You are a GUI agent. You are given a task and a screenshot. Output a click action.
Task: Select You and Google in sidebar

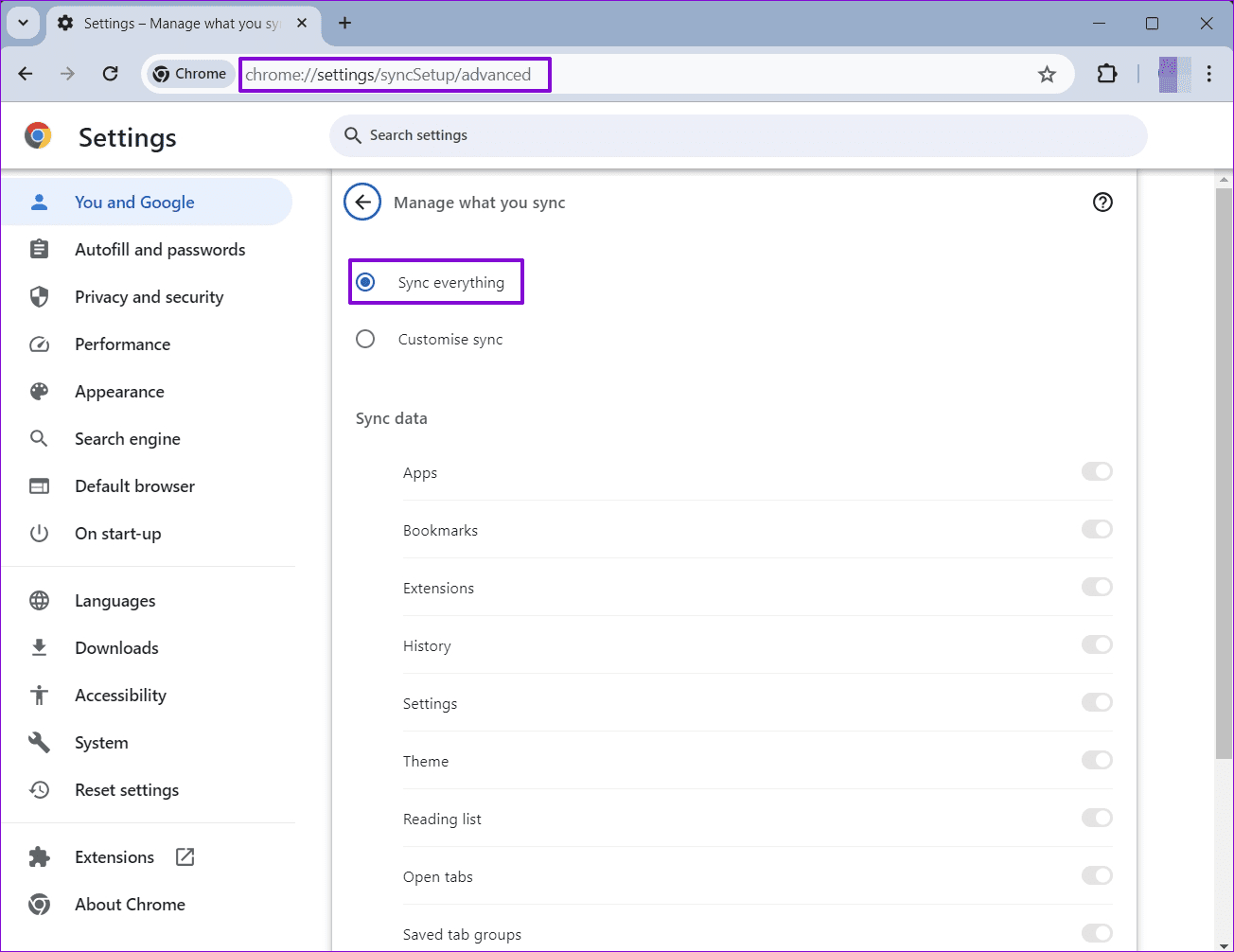pos(134,202)
